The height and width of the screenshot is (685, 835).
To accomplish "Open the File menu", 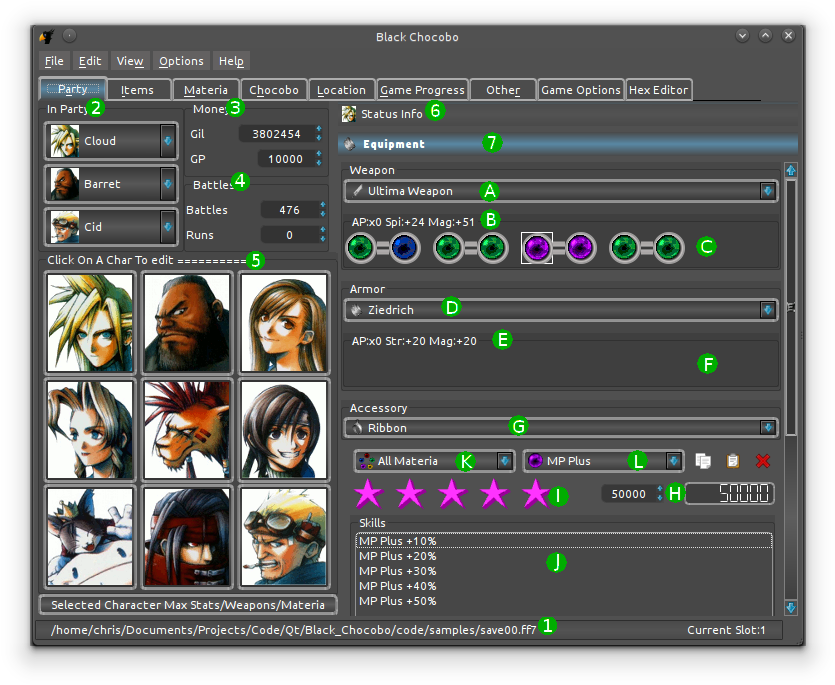I will tap(54, 61).
